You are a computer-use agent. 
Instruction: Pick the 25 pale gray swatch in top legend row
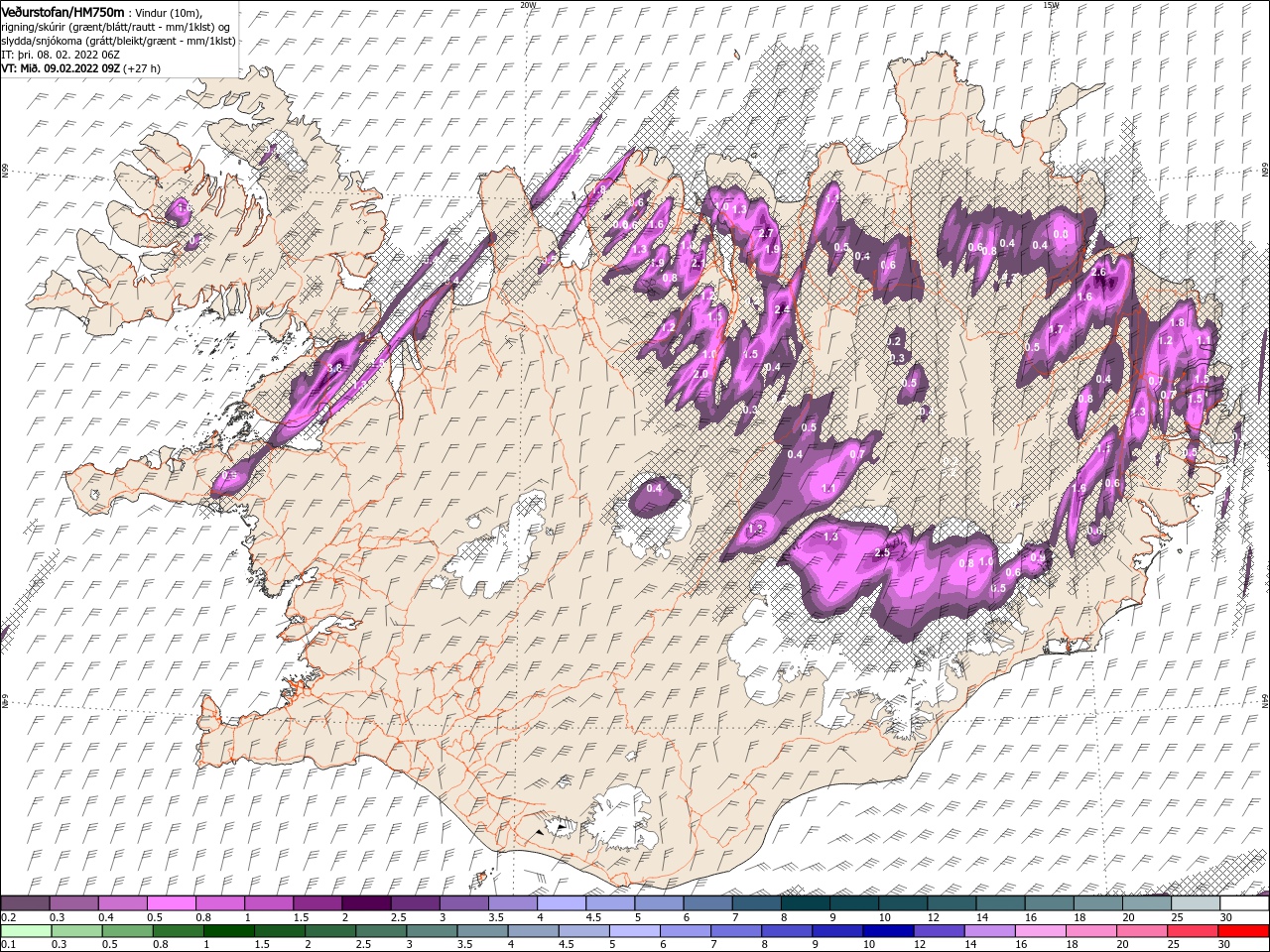[x=1196, y=902]
